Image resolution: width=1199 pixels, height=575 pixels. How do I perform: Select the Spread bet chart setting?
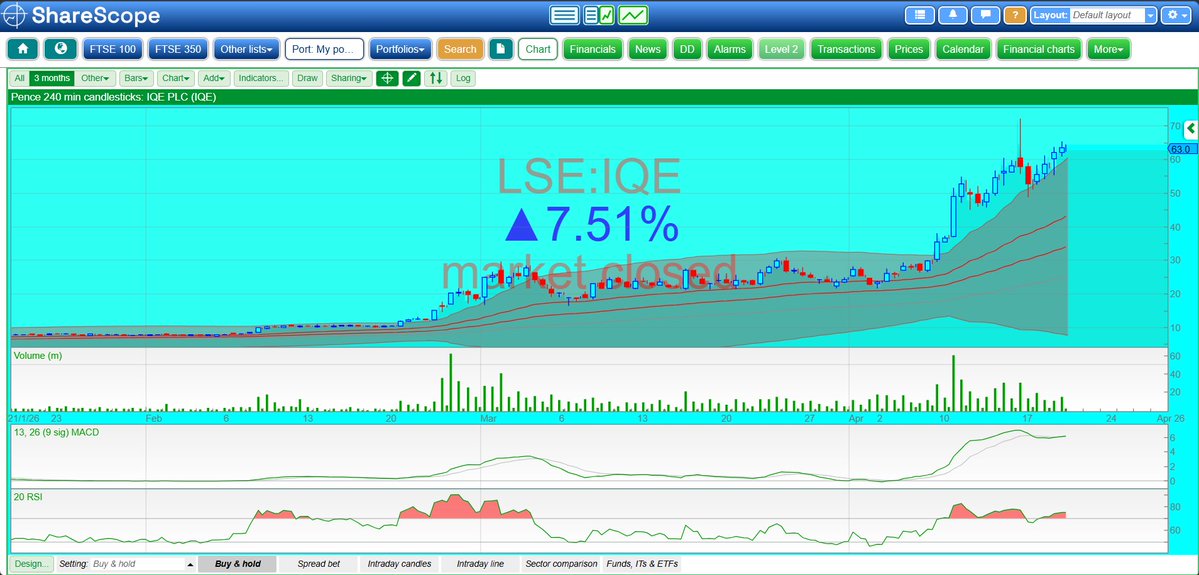pyautogui.click(x=318, y=564)
